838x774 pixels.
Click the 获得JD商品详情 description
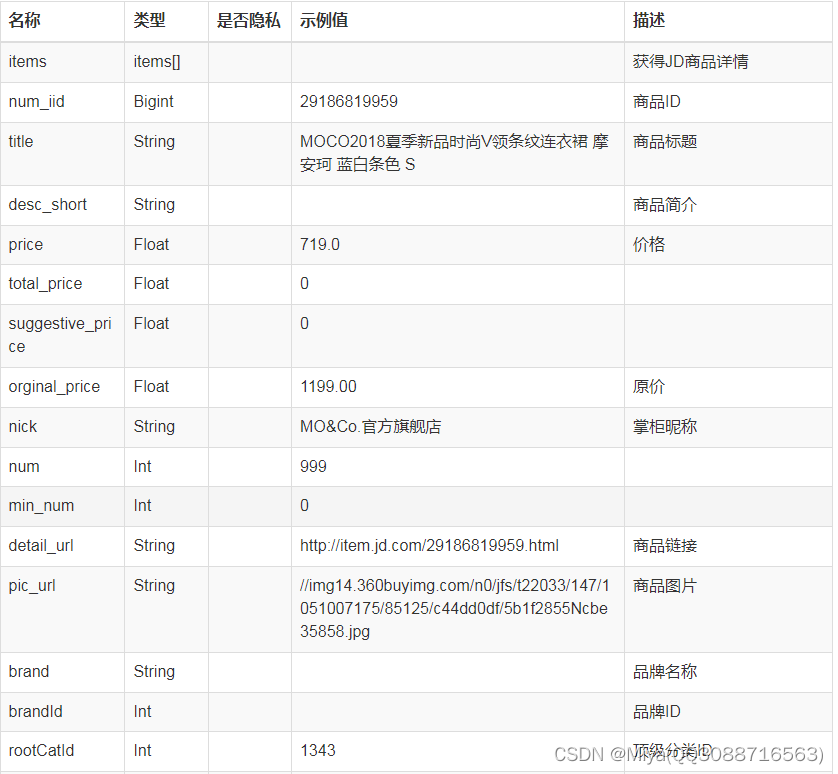coord(690,61)
